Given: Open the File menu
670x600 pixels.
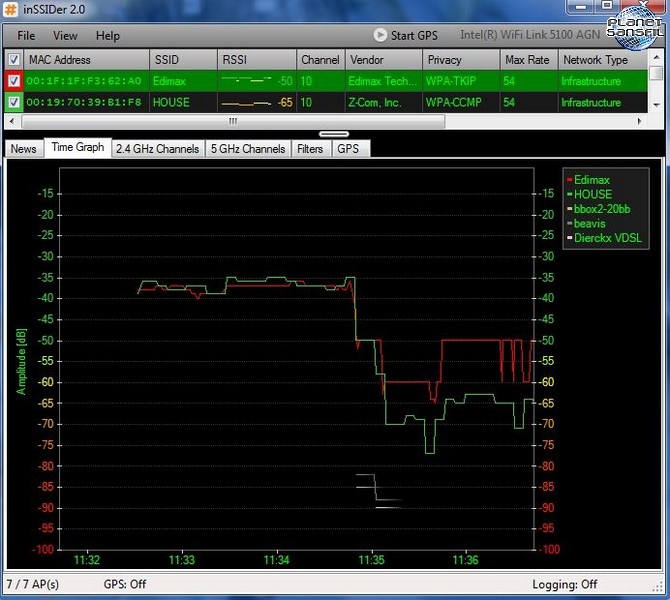Looking at the screenshot, I should pyautogui.click(x=26, y=36).
